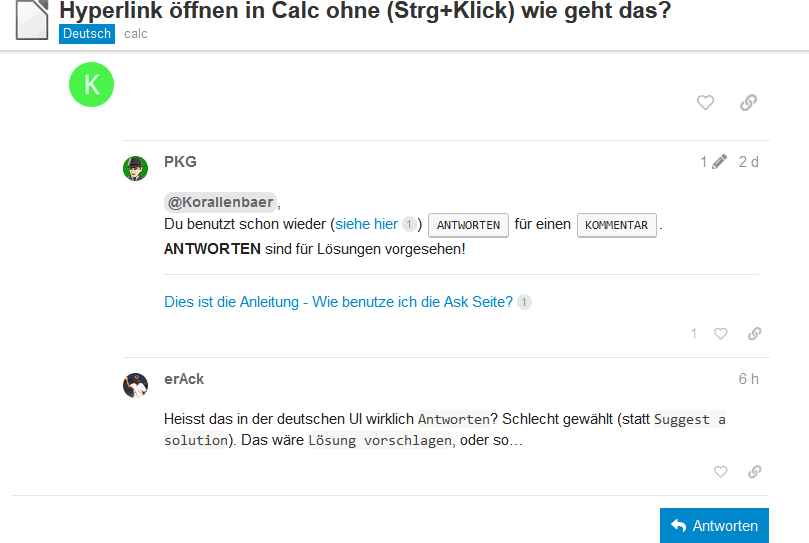Click the blue Antworten reply button
809x543 pixels.
[x=714, y=525]
